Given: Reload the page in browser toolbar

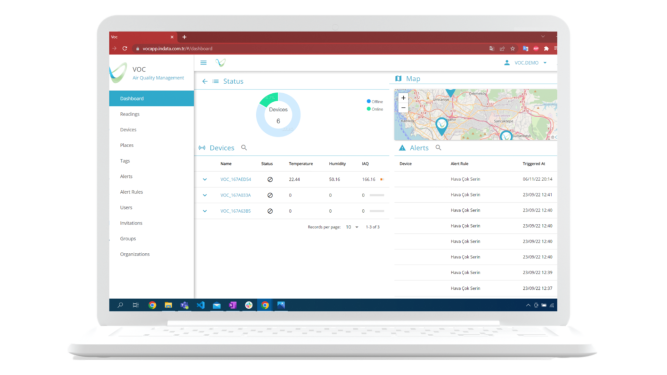Looking at the screenshot, I should [x=125, y=48].
